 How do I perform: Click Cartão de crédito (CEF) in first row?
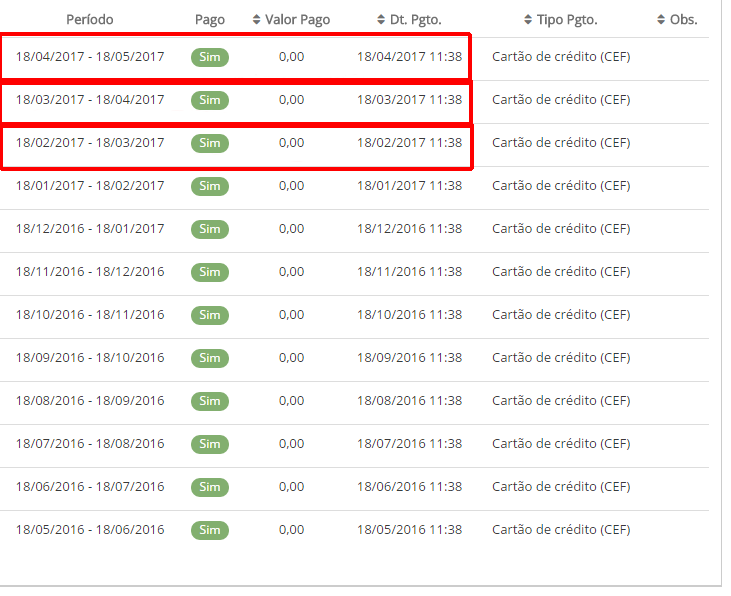click(561, 57)
